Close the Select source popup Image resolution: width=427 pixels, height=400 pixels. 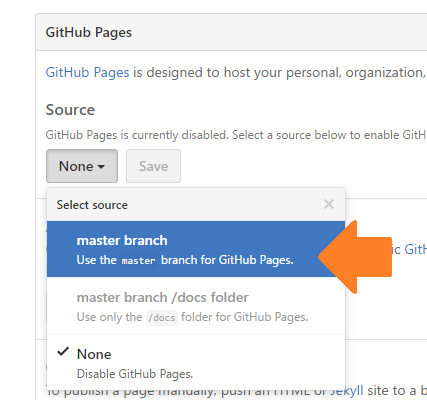click(329, 204)
